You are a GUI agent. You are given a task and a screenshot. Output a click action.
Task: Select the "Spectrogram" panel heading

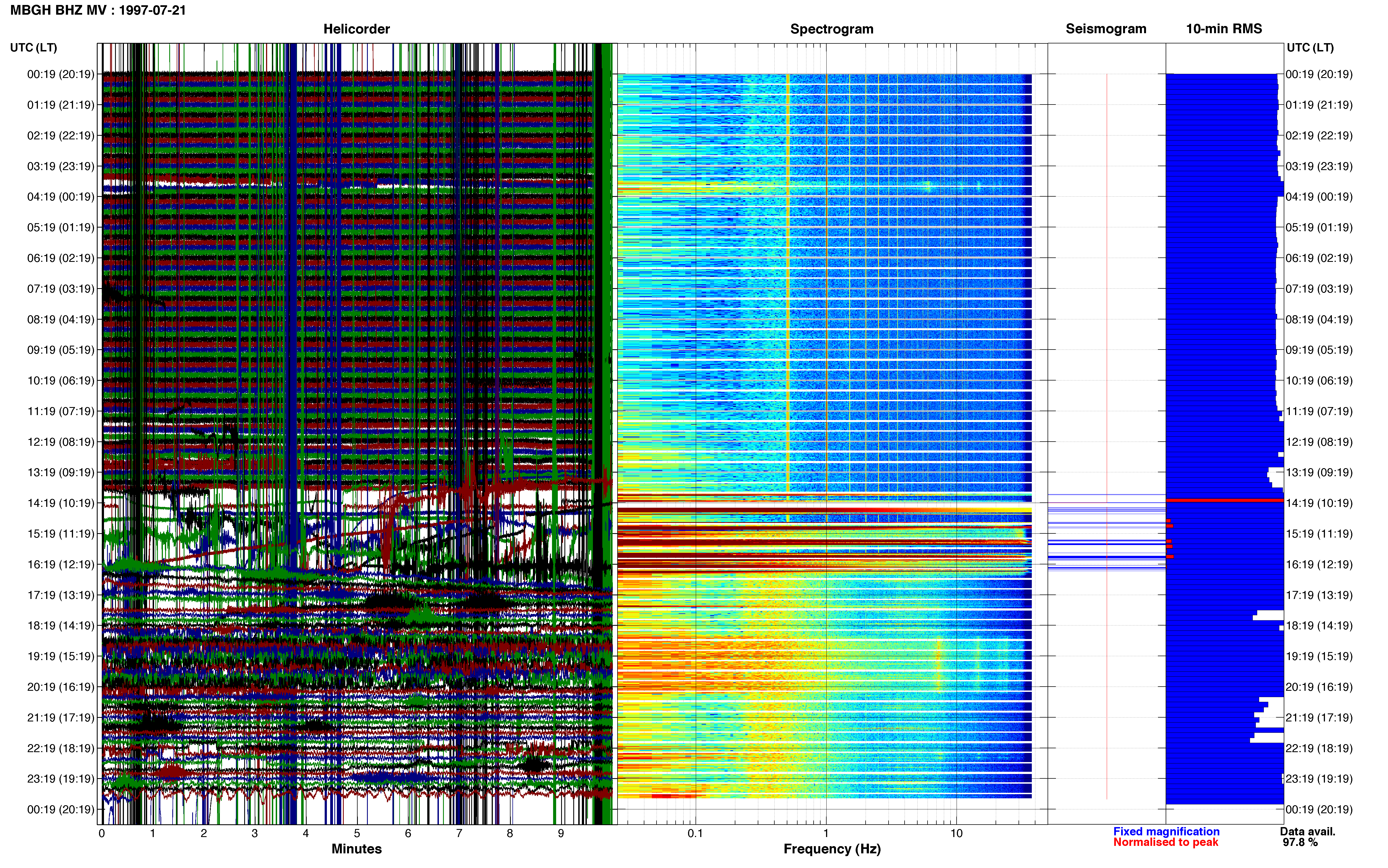(832, 29)
